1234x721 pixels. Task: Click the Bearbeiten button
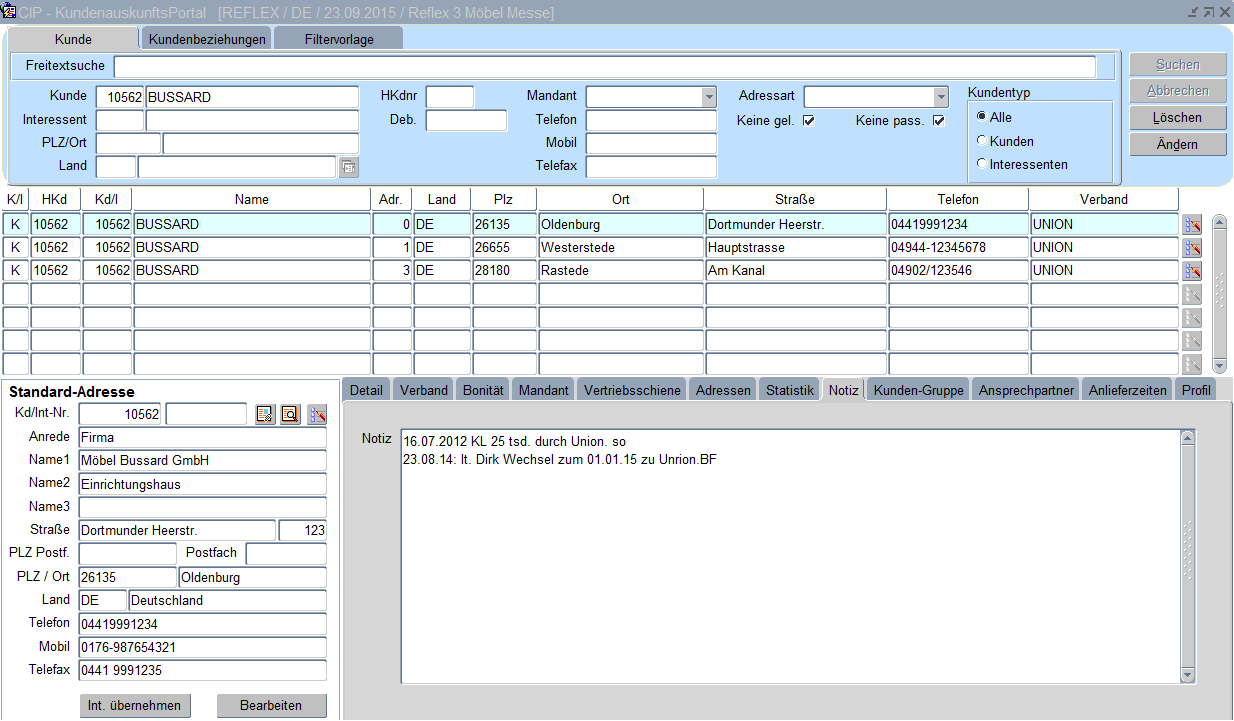coord(271,706)
